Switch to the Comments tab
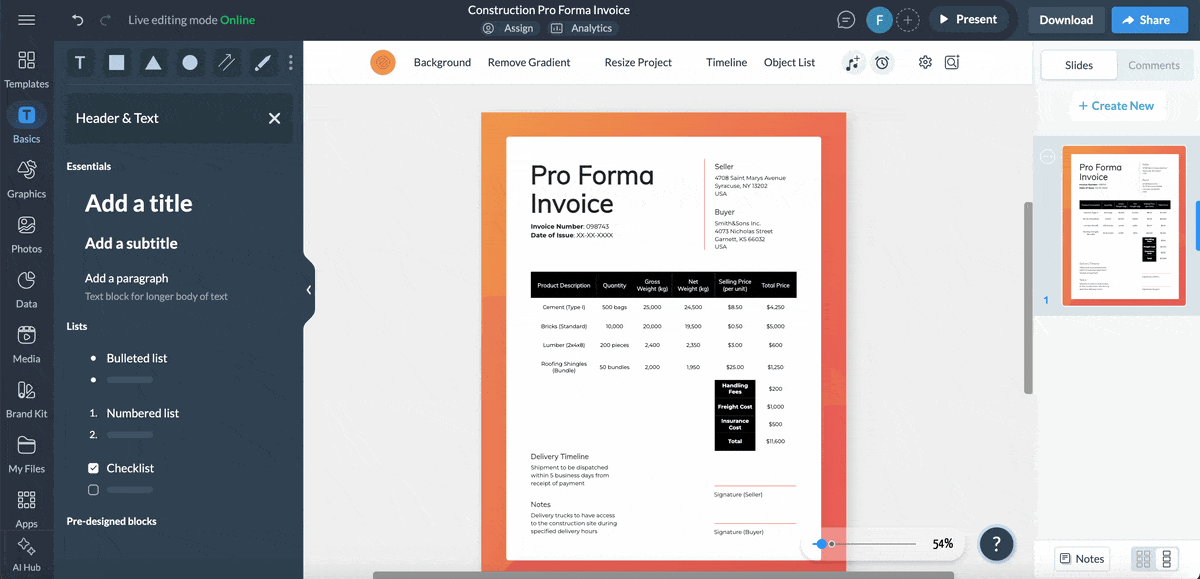The height and width of the screenshot is (579, 1200). (1154, 64)
